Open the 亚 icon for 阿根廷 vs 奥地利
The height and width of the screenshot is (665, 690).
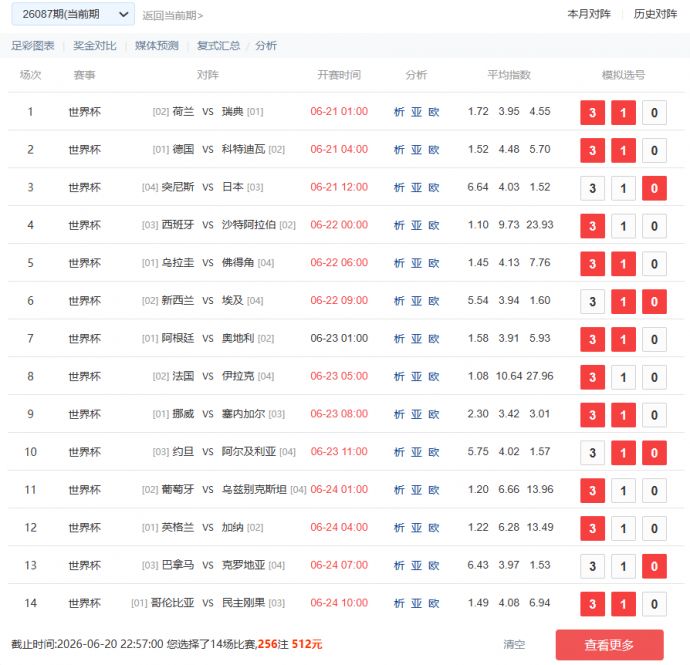coord(416,338)
